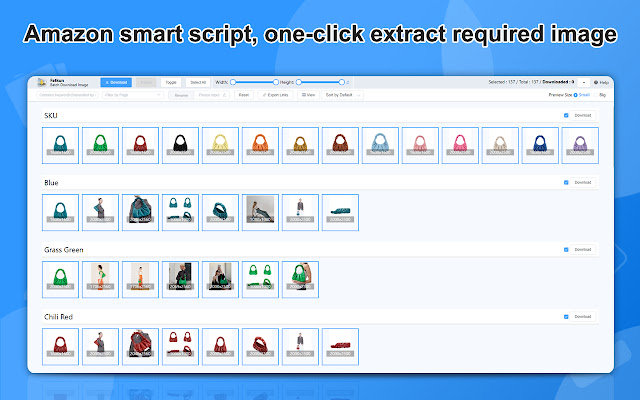Image resolution: width=640 pixels, height=400 pixels.
Task: Open the View options button
Action: point(309,95)
